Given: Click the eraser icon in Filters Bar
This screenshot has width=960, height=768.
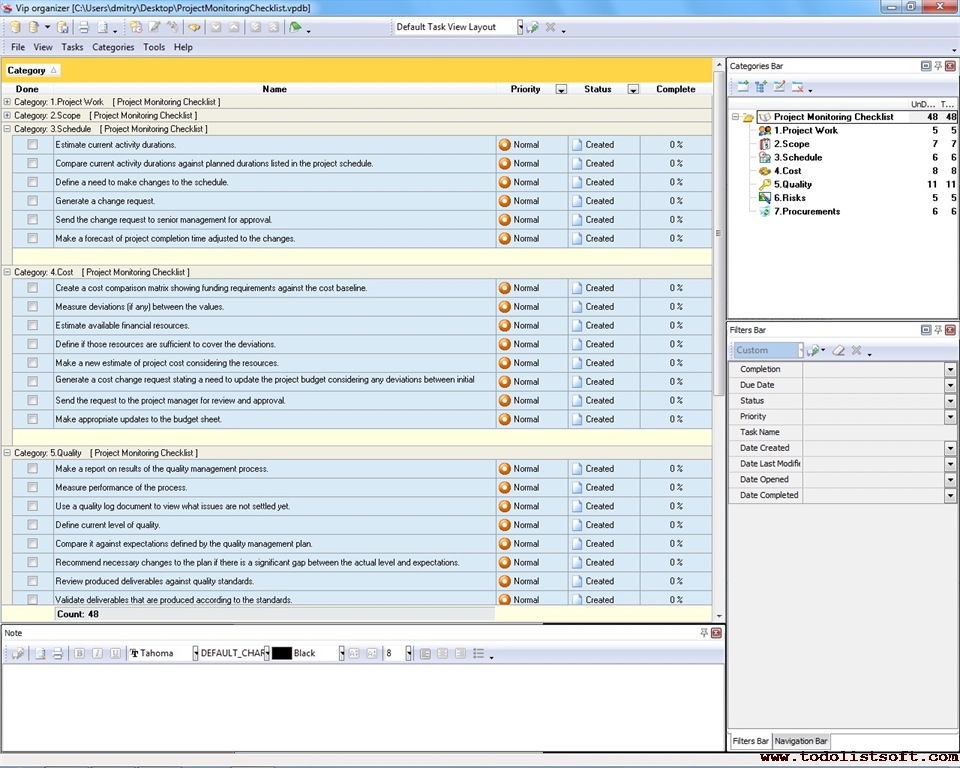Looking at the screenshot, I should (x=839, y=351).
